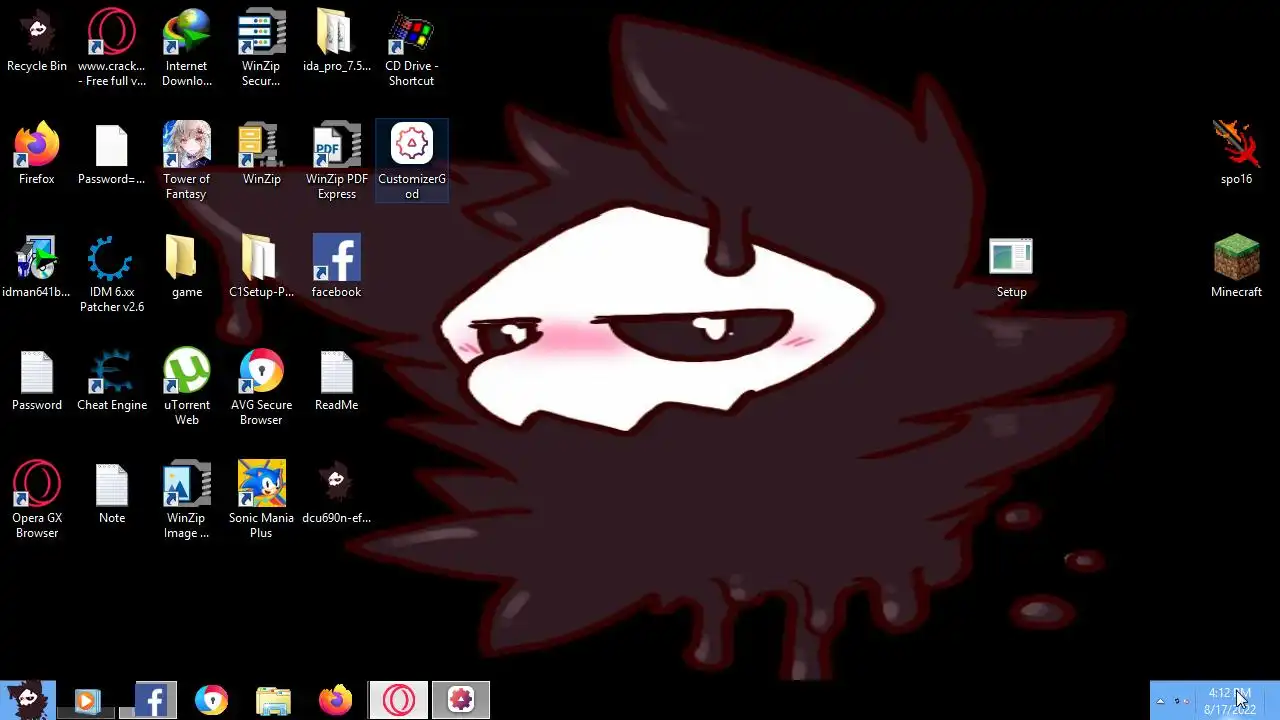This screenshot has height=720, width=1280.
Task: Select the idman641b installer icon
Action: [37, 267]
